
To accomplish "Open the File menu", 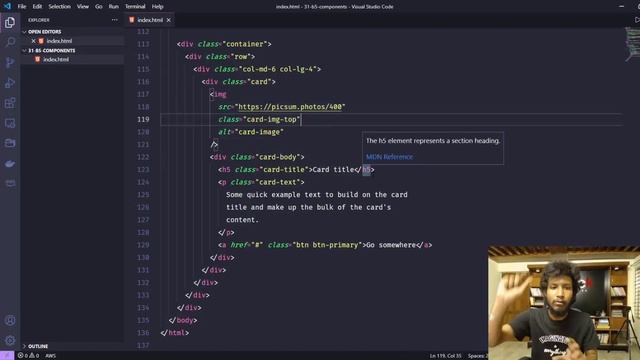I will pos(22,7).
